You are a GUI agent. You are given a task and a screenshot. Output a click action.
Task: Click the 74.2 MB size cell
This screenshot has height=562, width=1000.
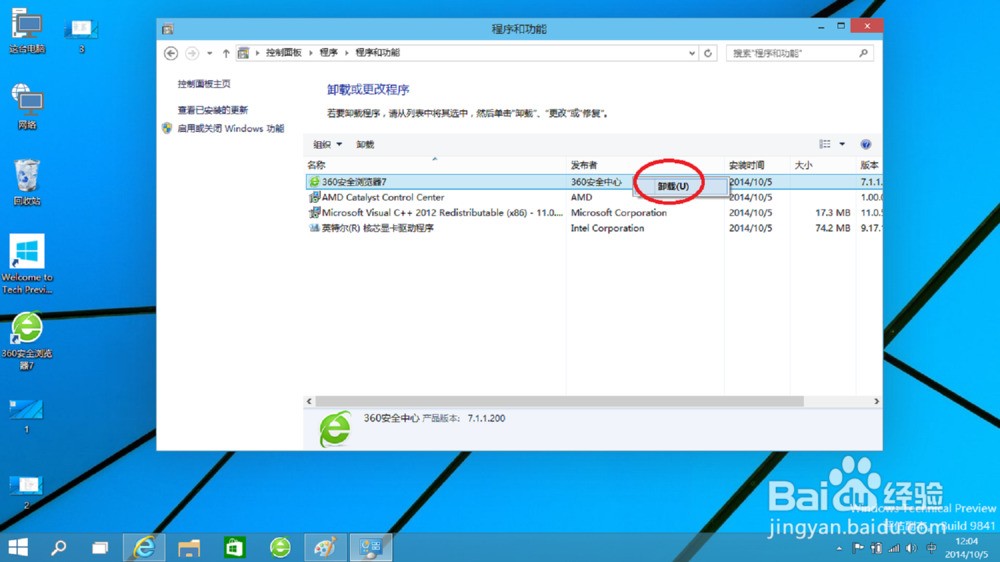click(832, 228)
